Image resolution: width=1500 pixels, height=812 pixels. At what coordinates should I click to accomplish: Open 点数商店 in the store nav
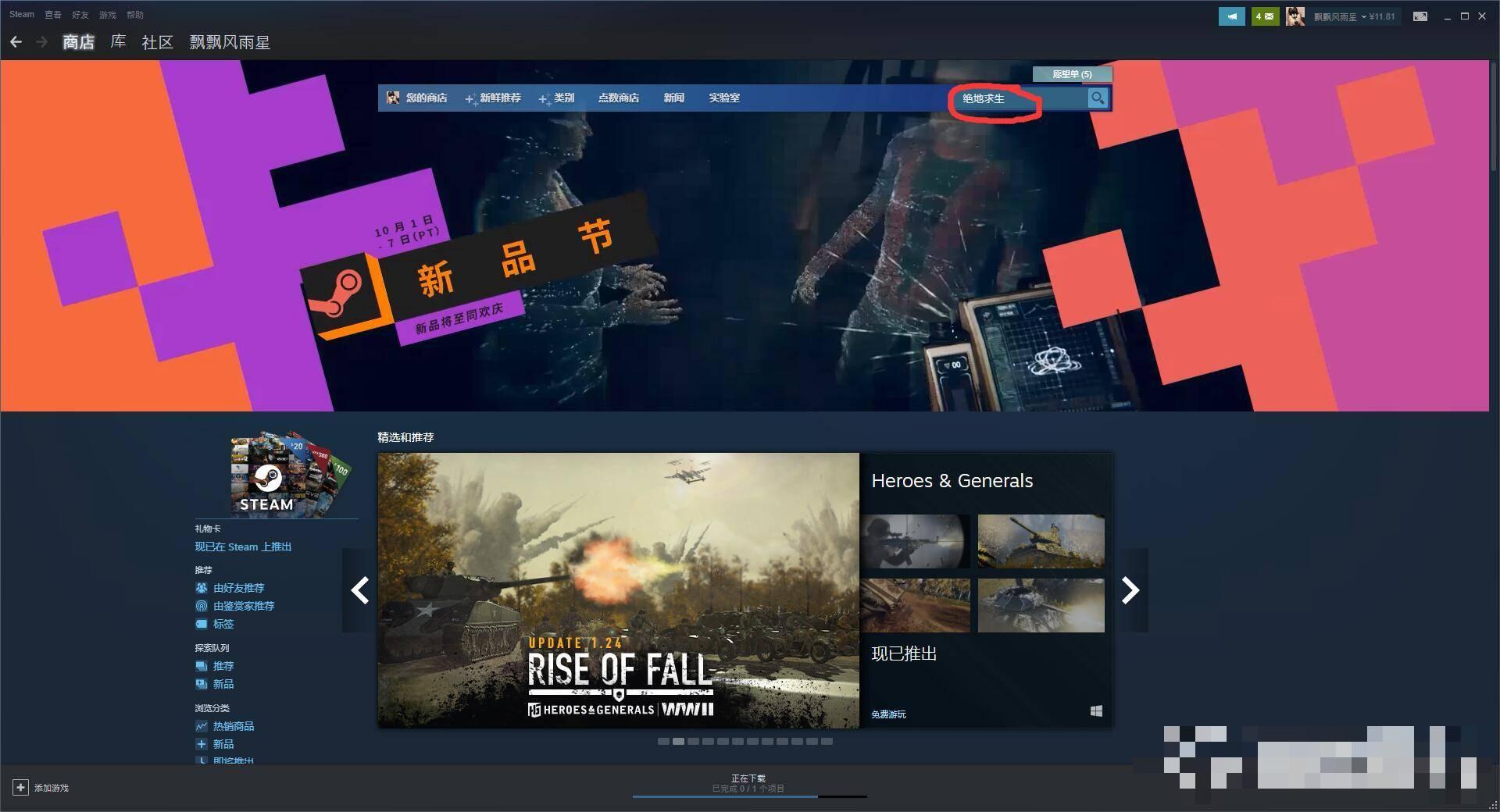pyautogui.click(x=619, y=98)
